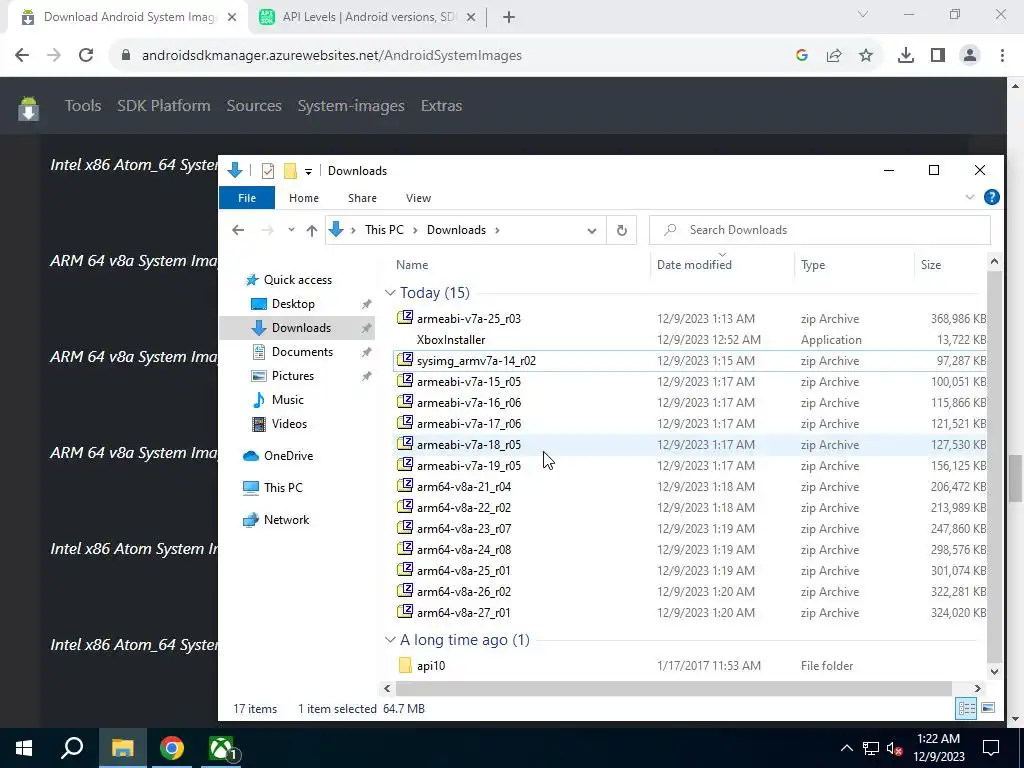Click the Chrome reload page icon
The width and height of the screenshot is (1024, 768).
coord(86,56)
